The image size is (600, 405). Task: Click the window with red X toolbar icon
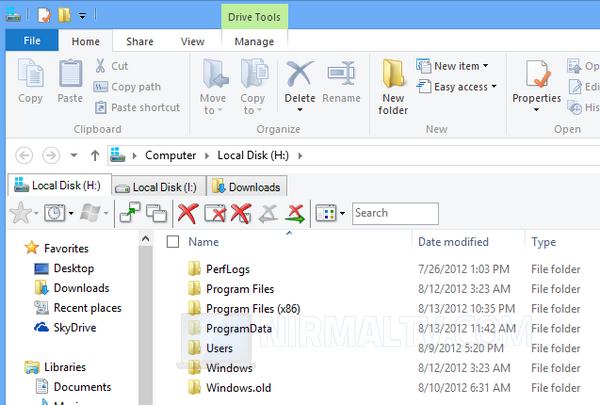point(215,213)
